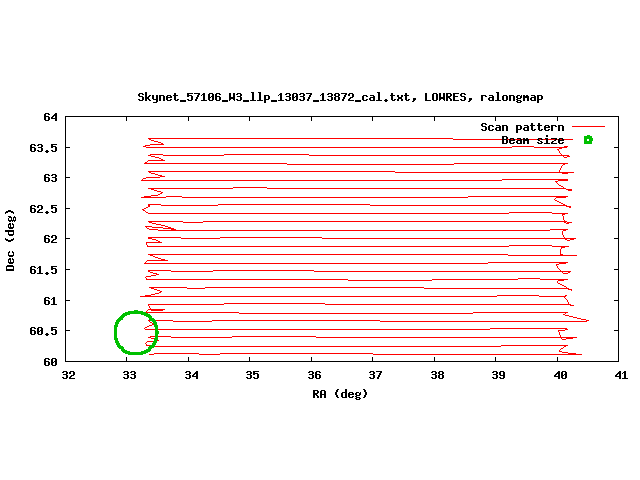Click x-axis tick label 36
640x480 pixels.
(x=314, y=375)
